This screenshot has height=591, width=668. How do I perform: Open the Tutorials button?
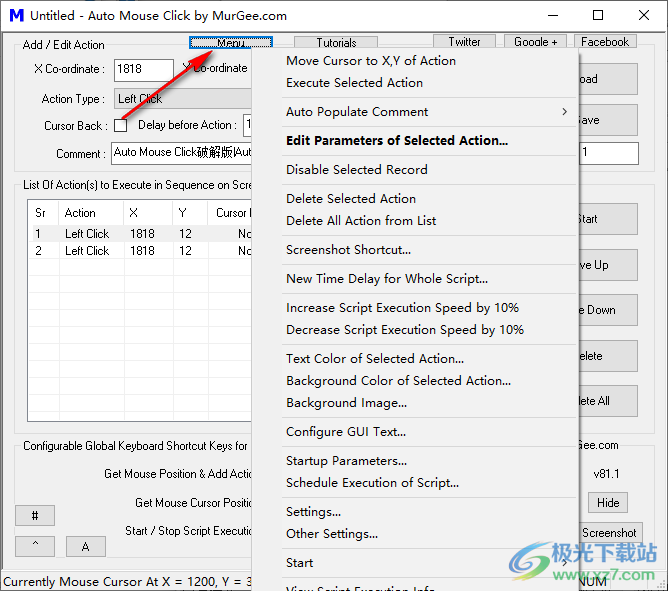point(336,43)
